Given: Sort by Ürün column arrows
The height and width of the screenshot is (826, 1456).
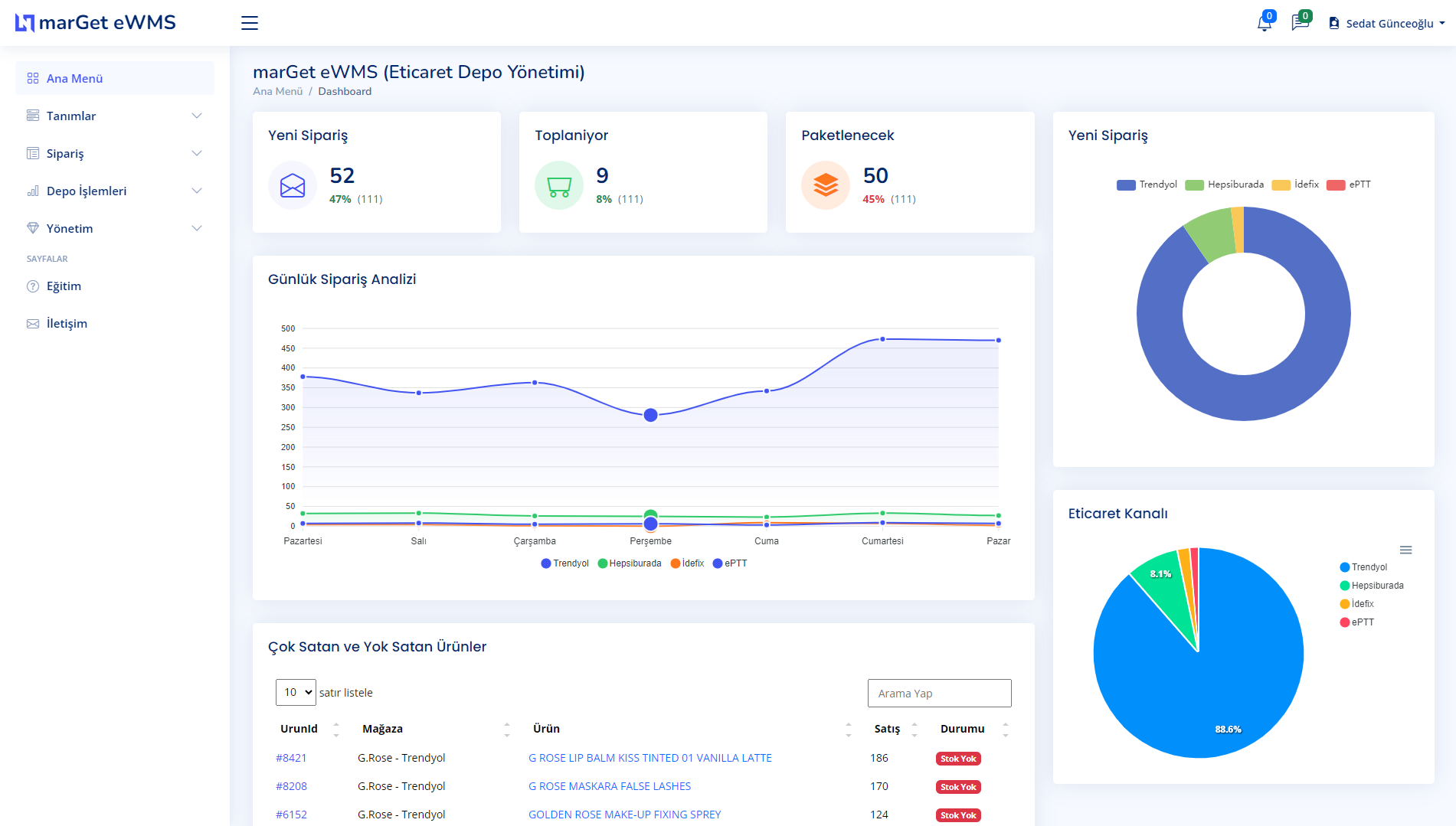Looking at the screenshot, I should (x=848, y=730).
